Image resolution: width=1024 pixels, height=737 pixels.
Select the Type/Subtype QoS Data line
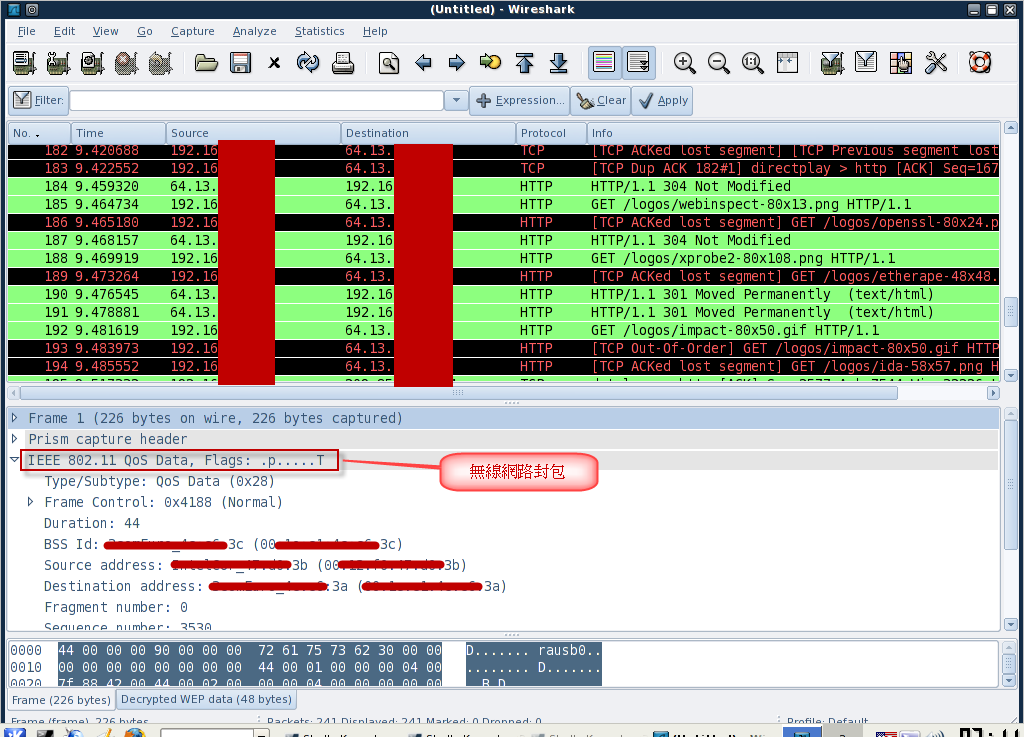pos(159,482)
